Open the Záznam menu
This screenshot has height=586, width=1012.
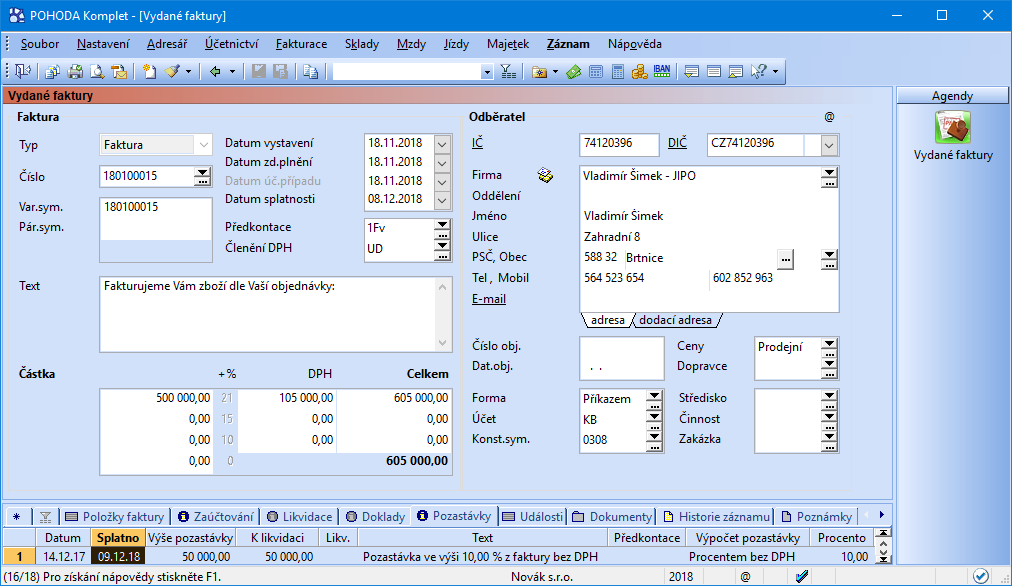pos(568,44)
